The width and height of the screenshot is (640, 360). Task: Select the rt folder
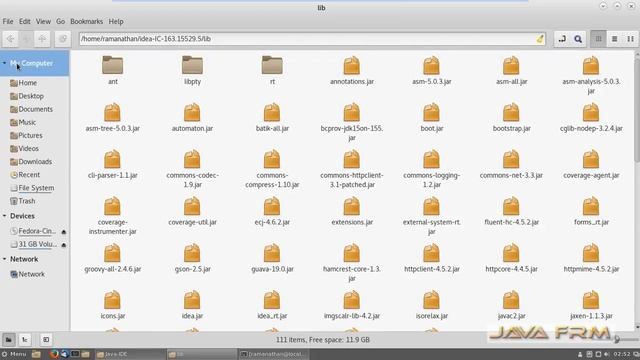click(x=272, y=70)
